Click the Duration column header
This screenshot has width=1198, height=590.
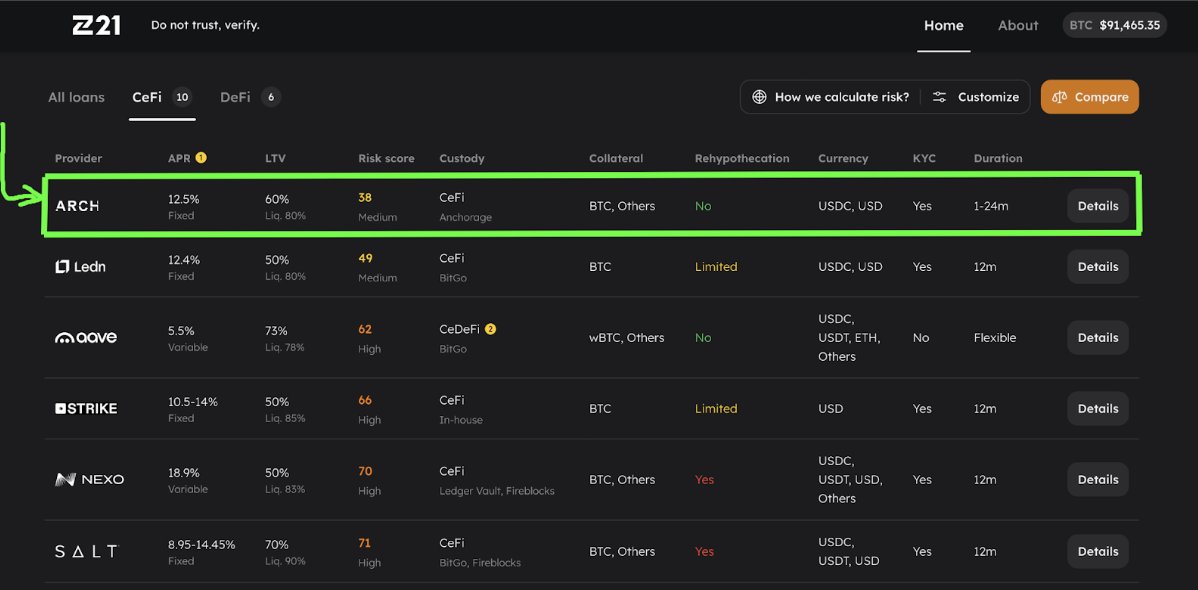(x=998, y=158)
